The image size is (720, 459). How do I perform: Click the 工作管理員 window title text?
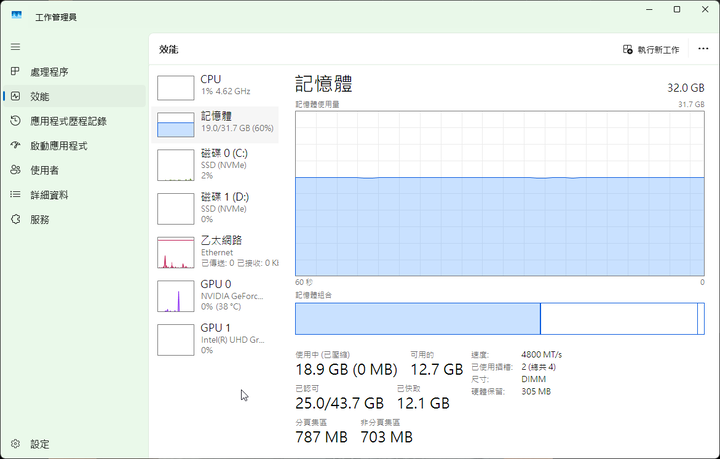pyautogui.click(x=56, y=17)
